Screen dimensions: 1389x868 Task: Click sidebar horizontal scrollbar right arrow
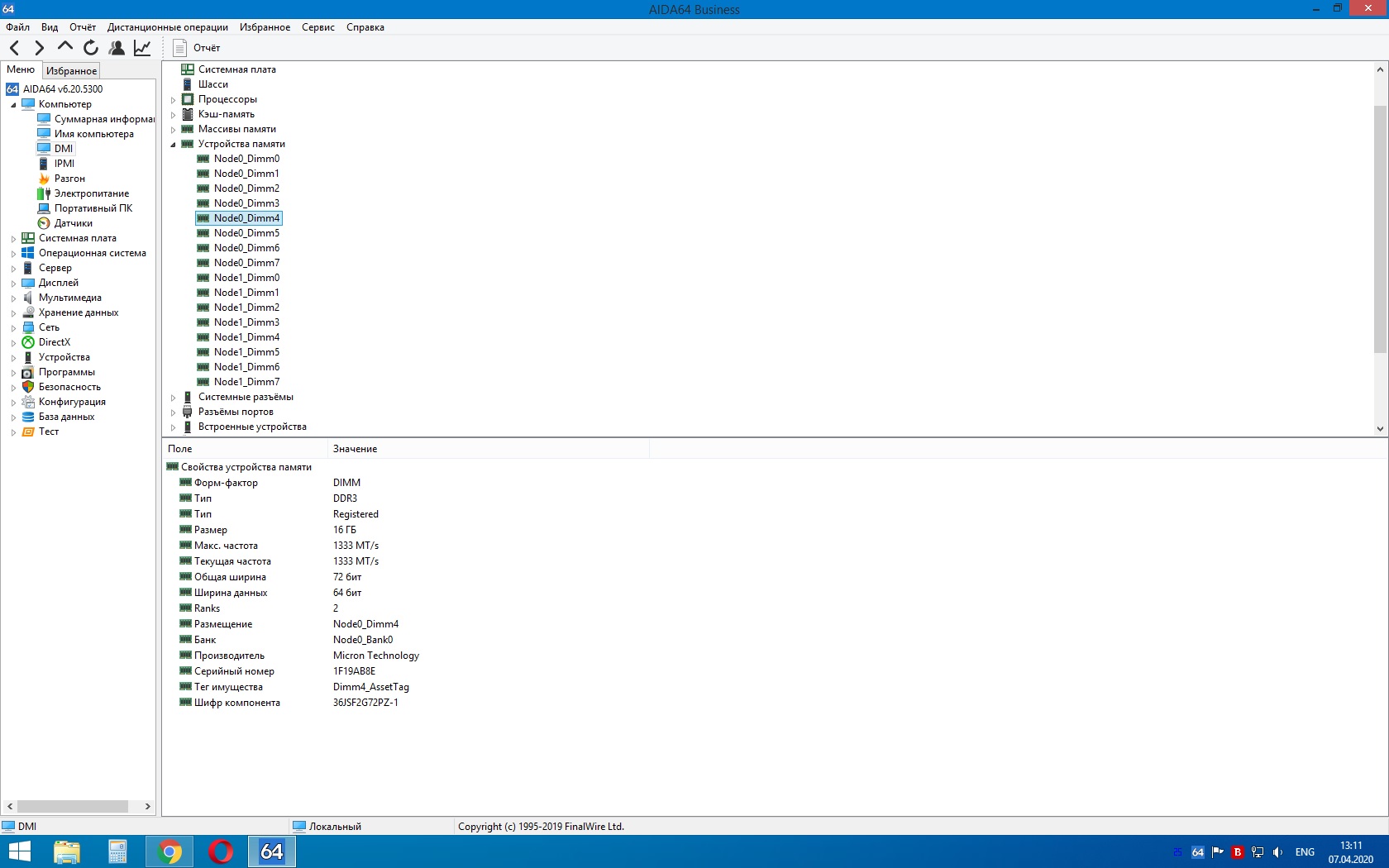148,806
